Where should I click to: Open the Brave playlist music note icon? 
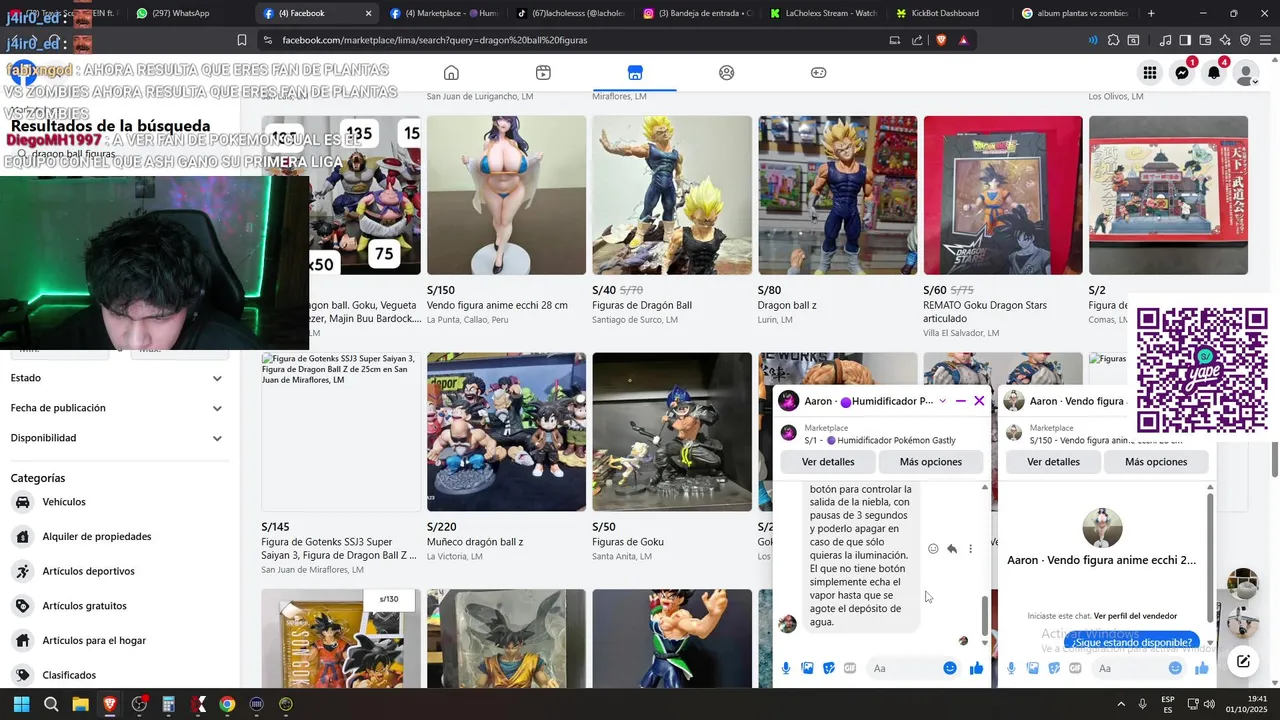1165,40
